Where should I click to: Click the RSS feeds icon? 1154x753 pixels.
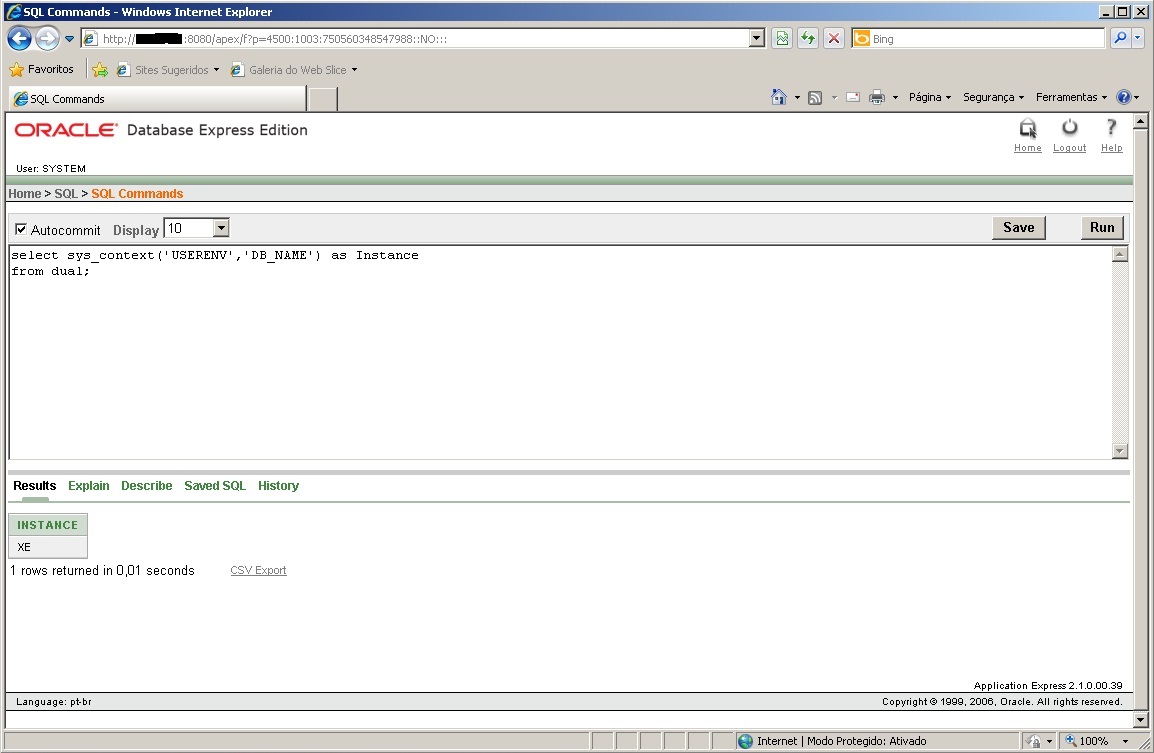(x=815, y=97)
